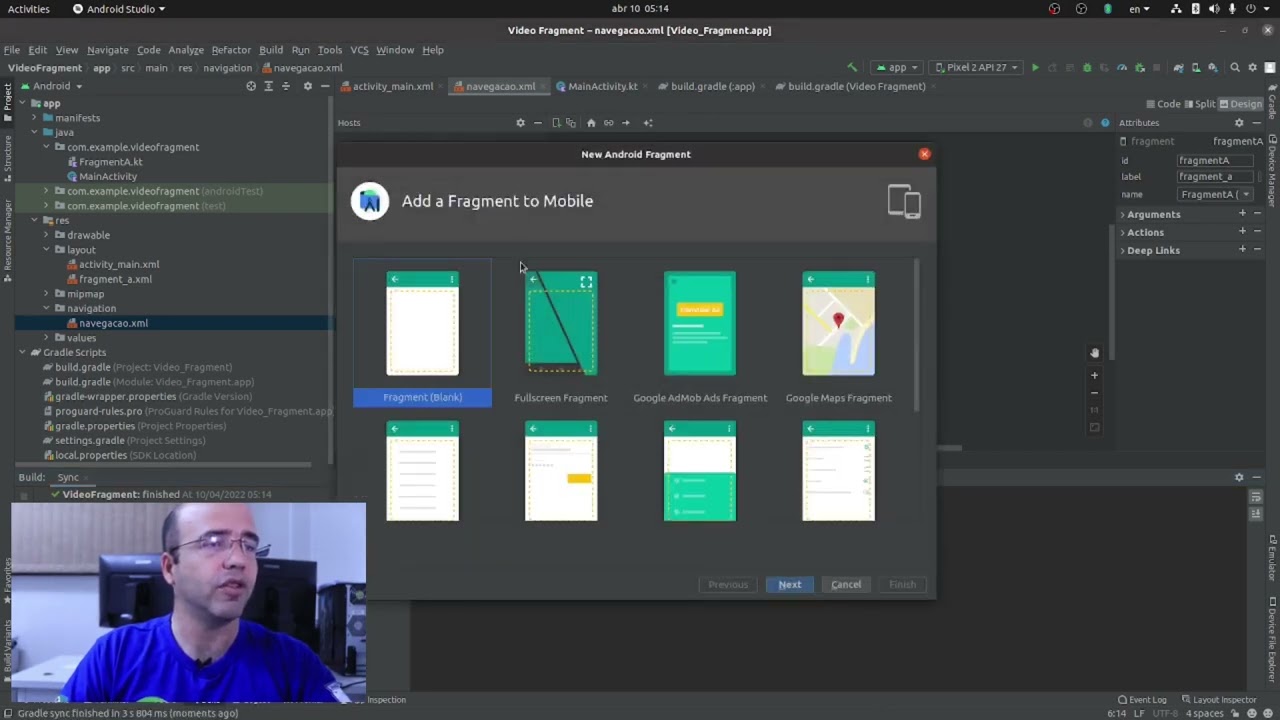Open the Pixel 2 API 27 device dropdown
Viewport: 1280px width, 720px height.
[x=976, y=68]
